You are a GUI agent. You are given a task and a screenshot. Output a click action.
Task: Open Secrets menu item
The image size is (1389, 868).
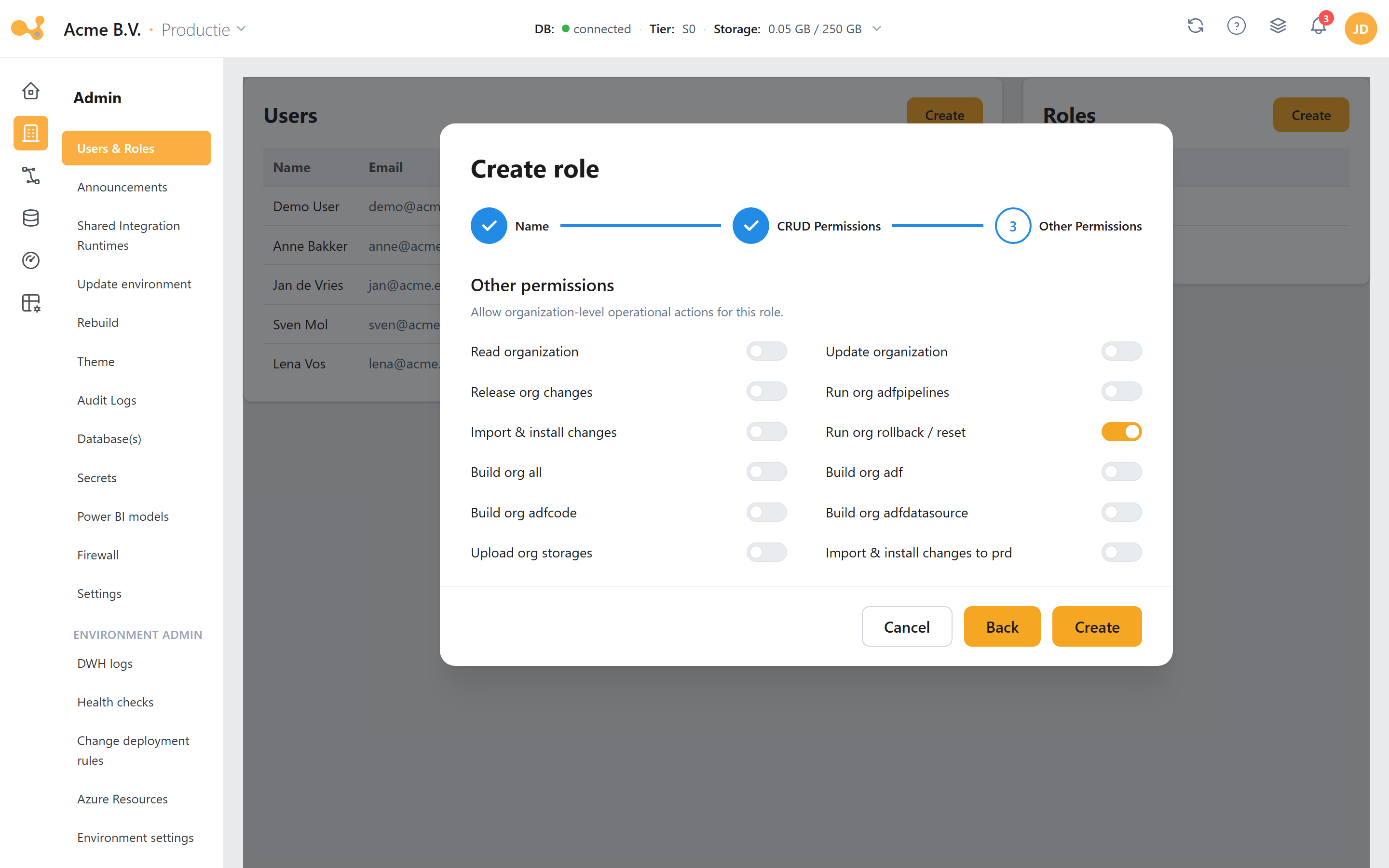tap(136, 477)
